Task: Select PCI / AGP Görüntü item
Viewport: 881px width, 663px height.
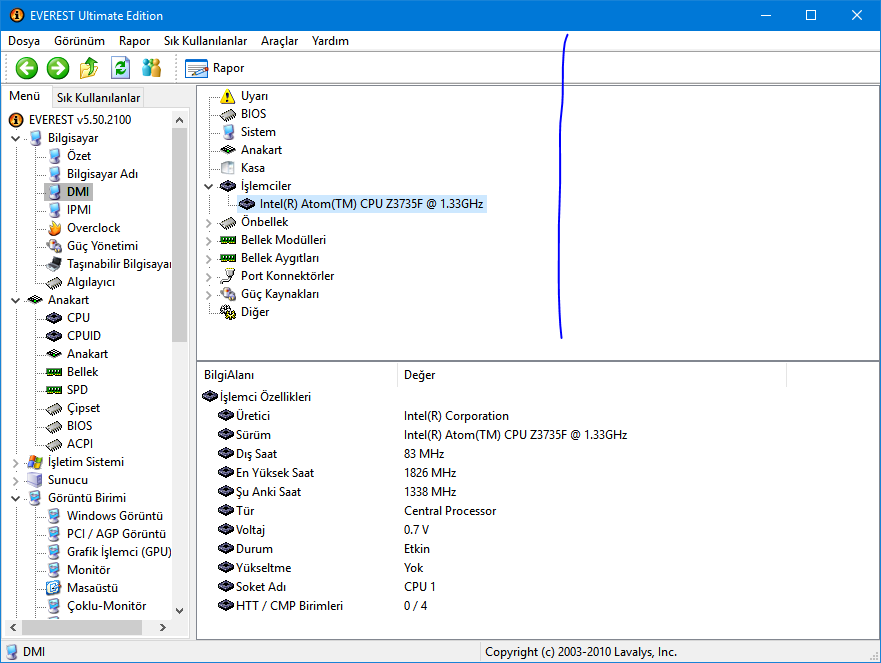Action: point(116,534)
